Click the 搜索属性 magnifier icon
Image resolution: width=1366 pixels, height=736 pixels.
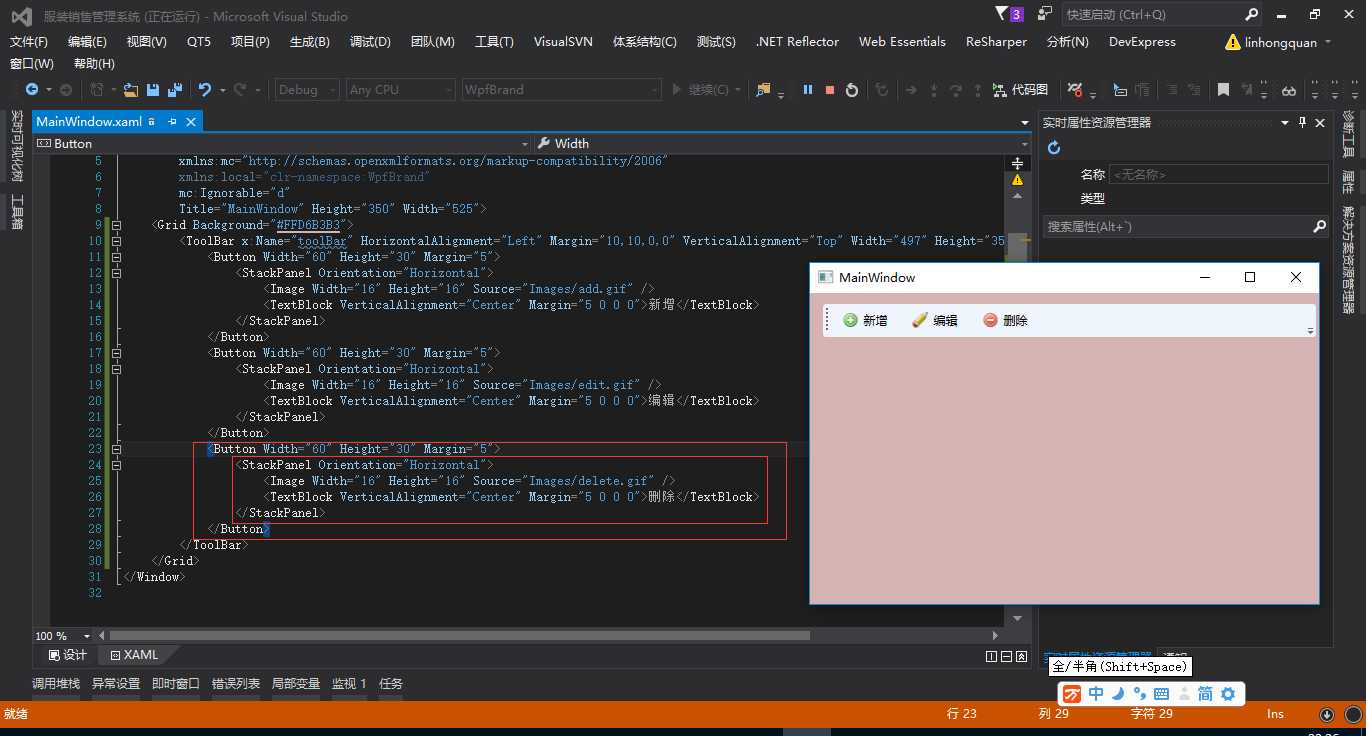(1319, 227)
